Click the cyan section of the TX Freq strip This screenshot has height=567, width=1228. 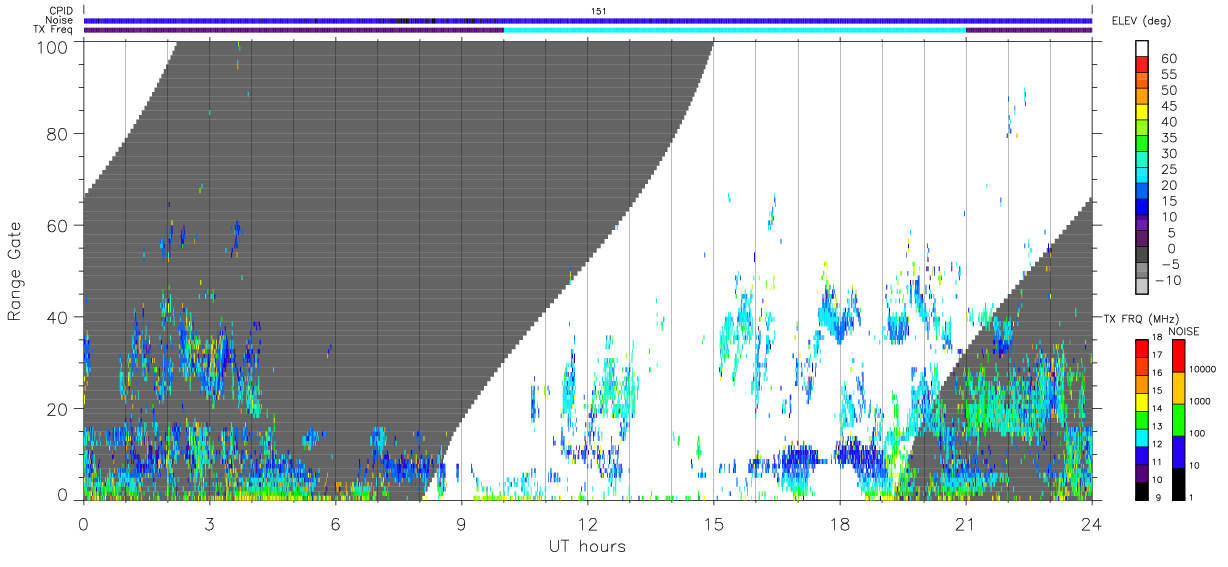735,30
